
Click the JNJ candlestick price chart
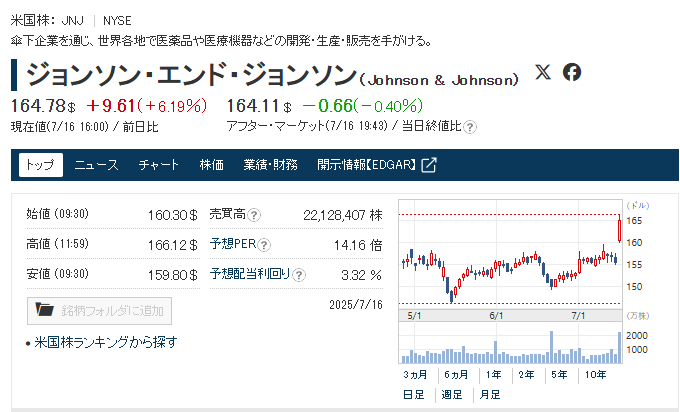point(510,255)
